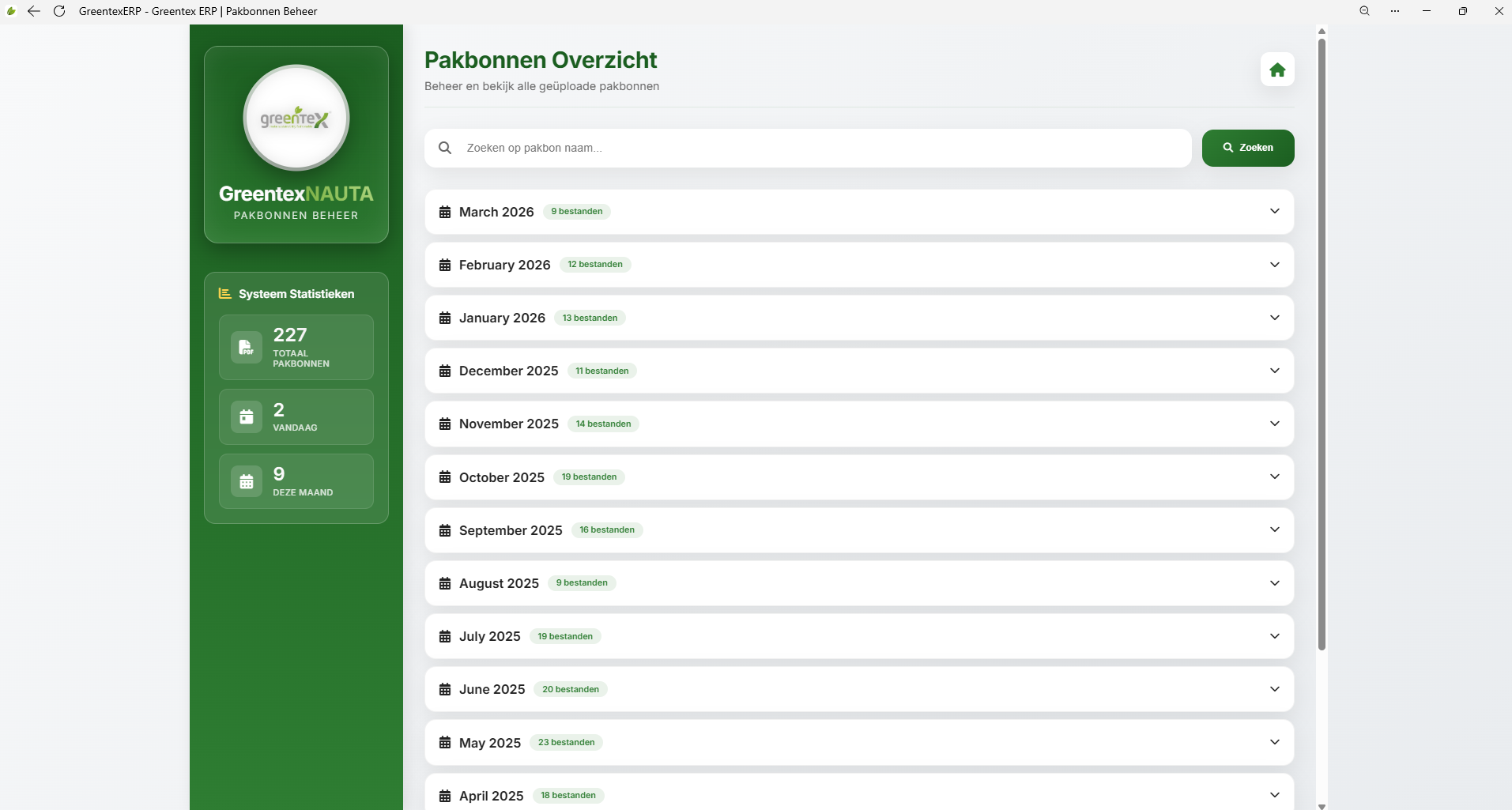Viewport: 1512px width, 810px height.
Task: Expand the August 2025 chevron
Action: click(1275, 583)
